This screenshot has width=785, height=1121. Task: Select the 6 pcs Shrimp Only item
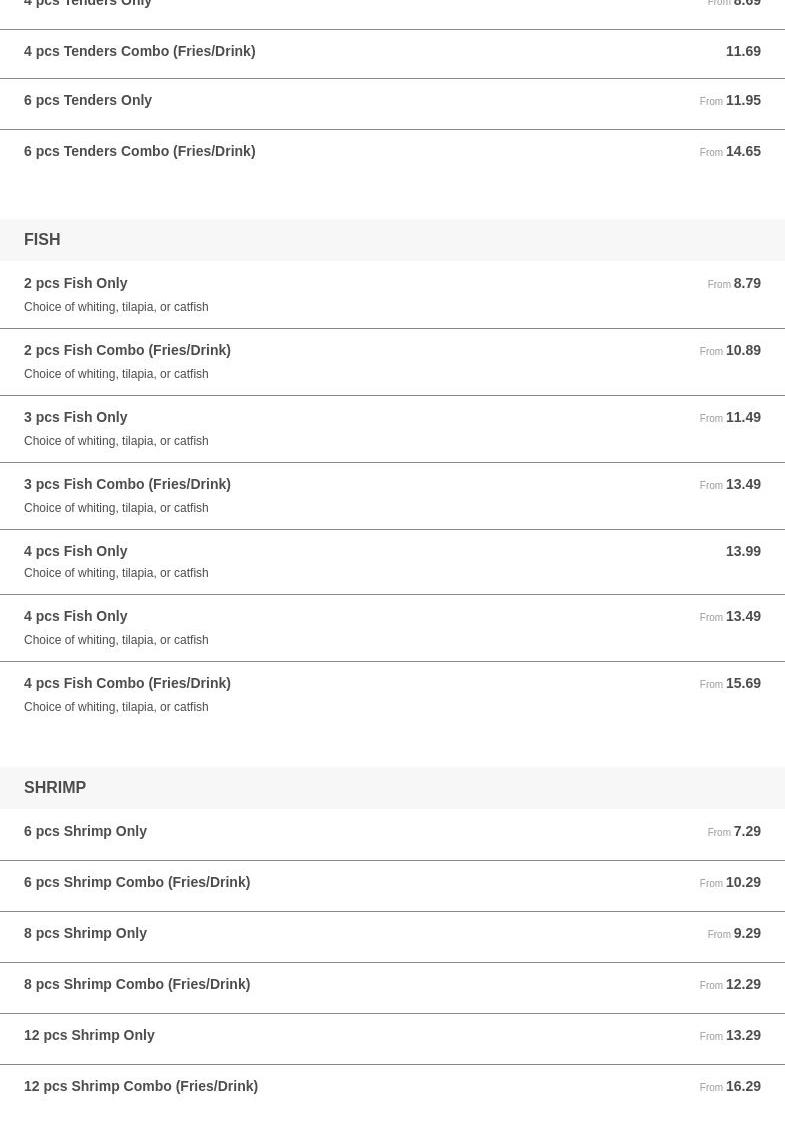point(85,831)
